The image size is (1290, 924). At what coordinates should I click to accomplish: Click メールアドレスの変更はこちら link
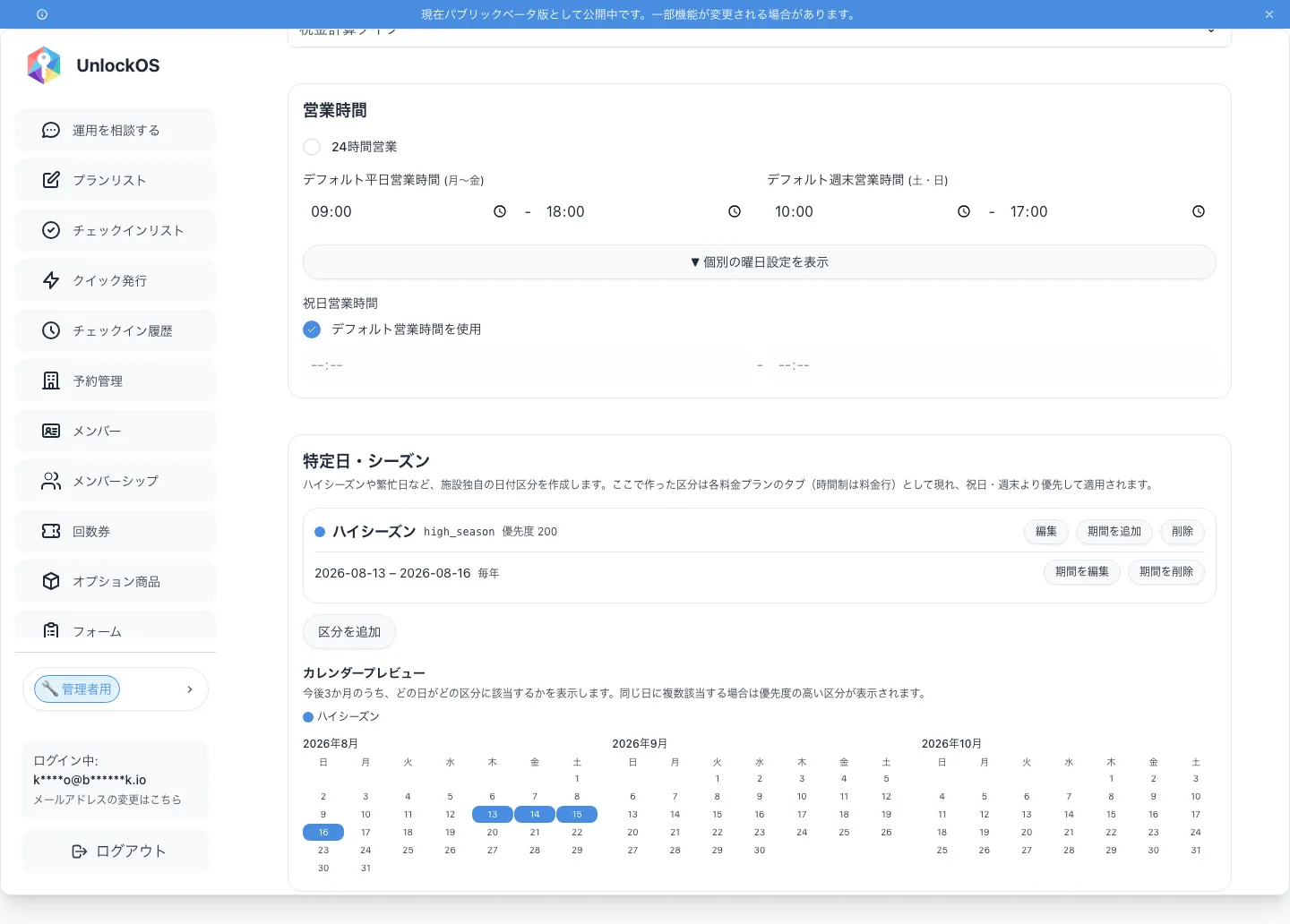tap(107, 800)
